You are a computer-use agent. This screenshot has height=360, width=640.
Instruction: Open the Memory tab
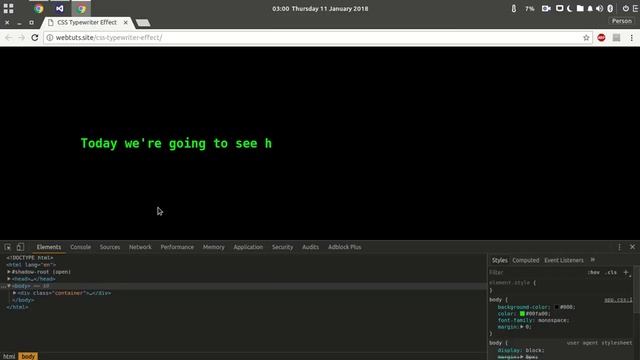point(213,247)
